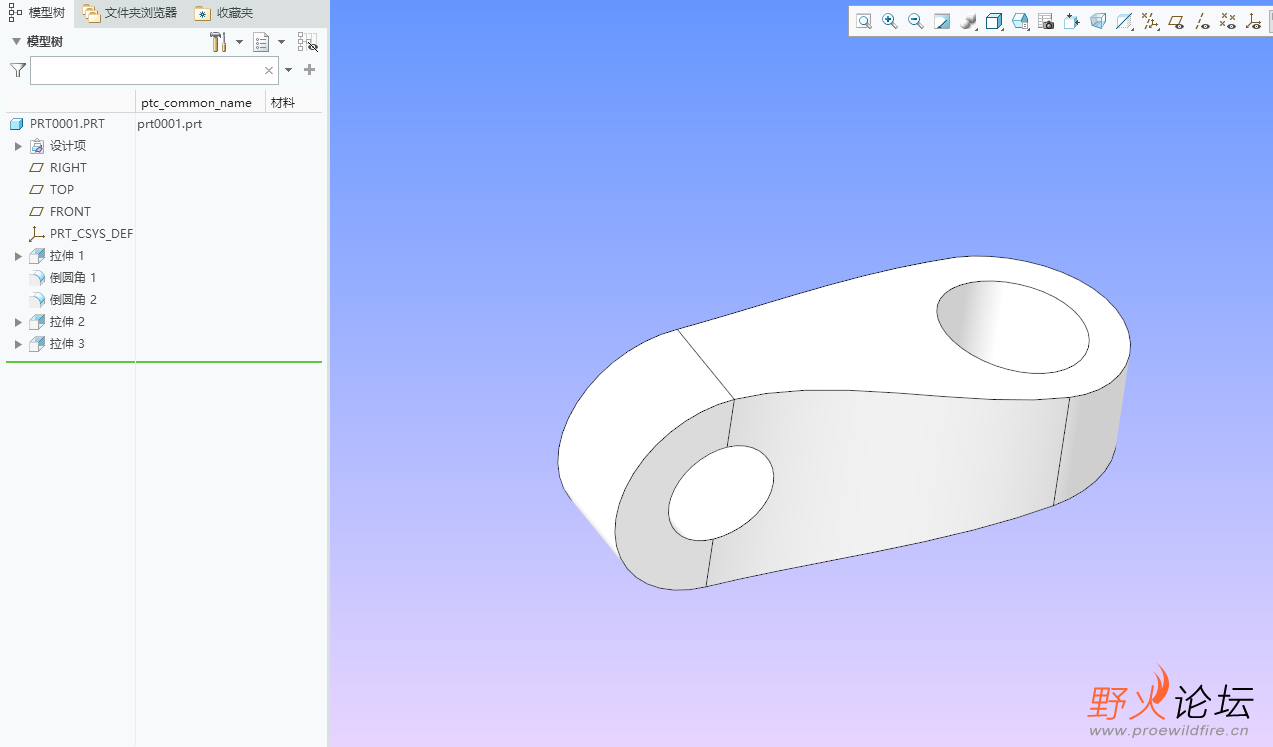Clear the search field with X
This screenshot has width=1273, height=747.
[269, 70]
